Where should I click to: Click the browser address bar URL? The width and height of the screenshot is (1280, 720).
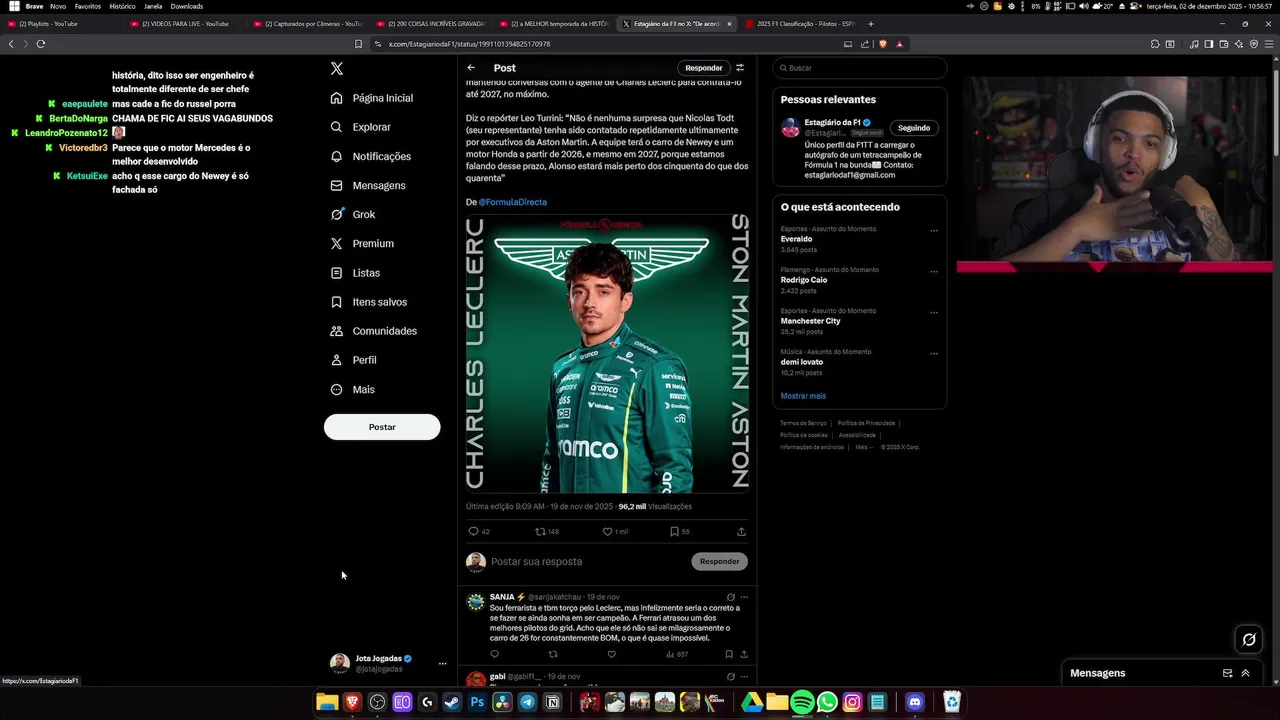click(469, 44)
